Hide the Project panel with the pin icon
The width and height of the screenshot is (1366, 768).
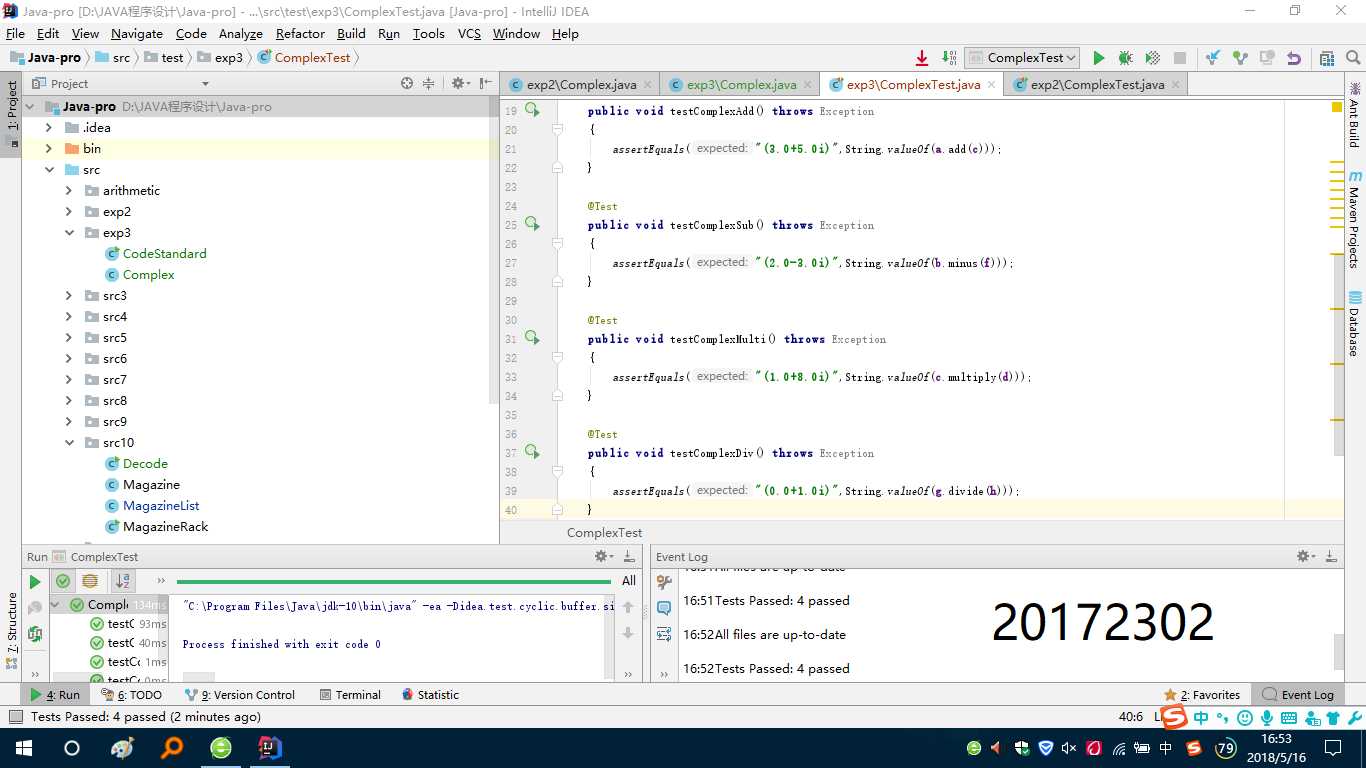tap(486, 84)
